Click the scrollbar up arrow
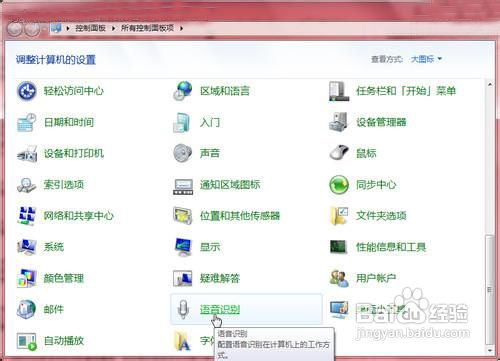This screenshot has height=361, width=500. (x=490, y=84)
